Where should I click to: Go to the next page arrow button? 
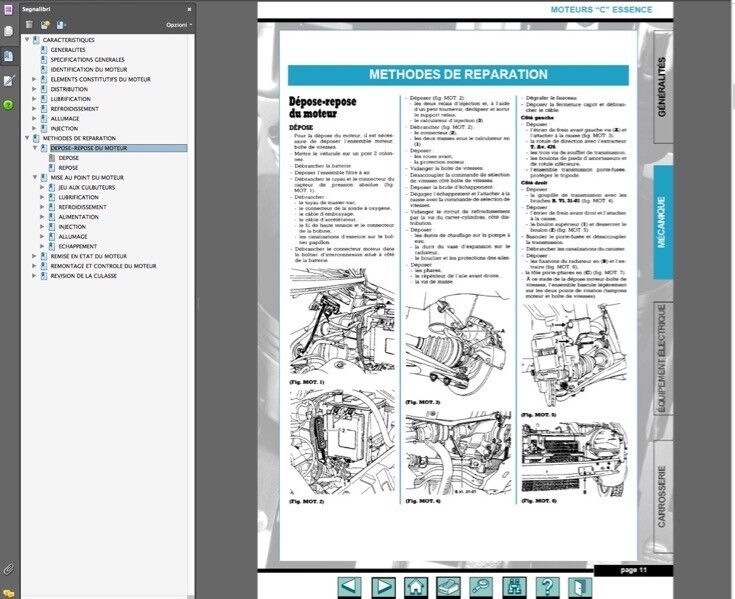[383, 587]
